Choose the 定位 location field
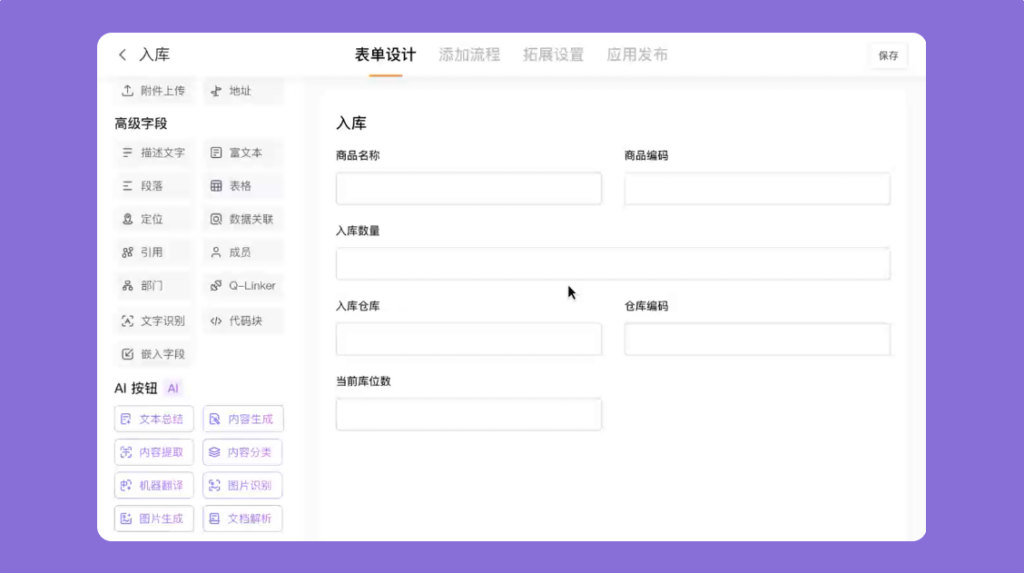The width and height of the screenshot is (1024, 573). [x=154, y=219]
